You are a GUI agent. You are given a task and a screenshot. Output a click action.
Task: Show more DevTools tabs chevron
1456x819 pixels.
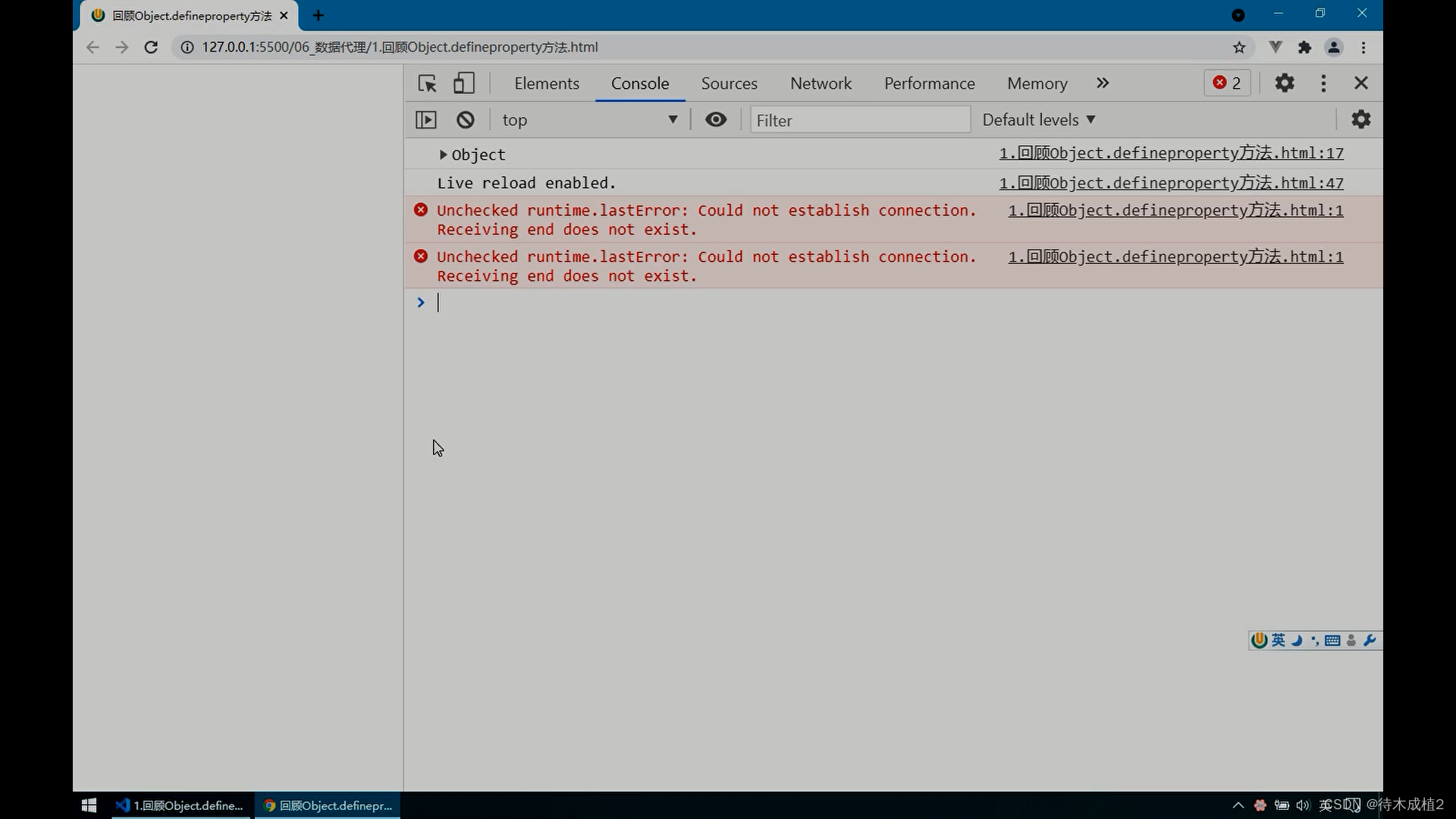pyautogui.click(x=1103, y=83)
